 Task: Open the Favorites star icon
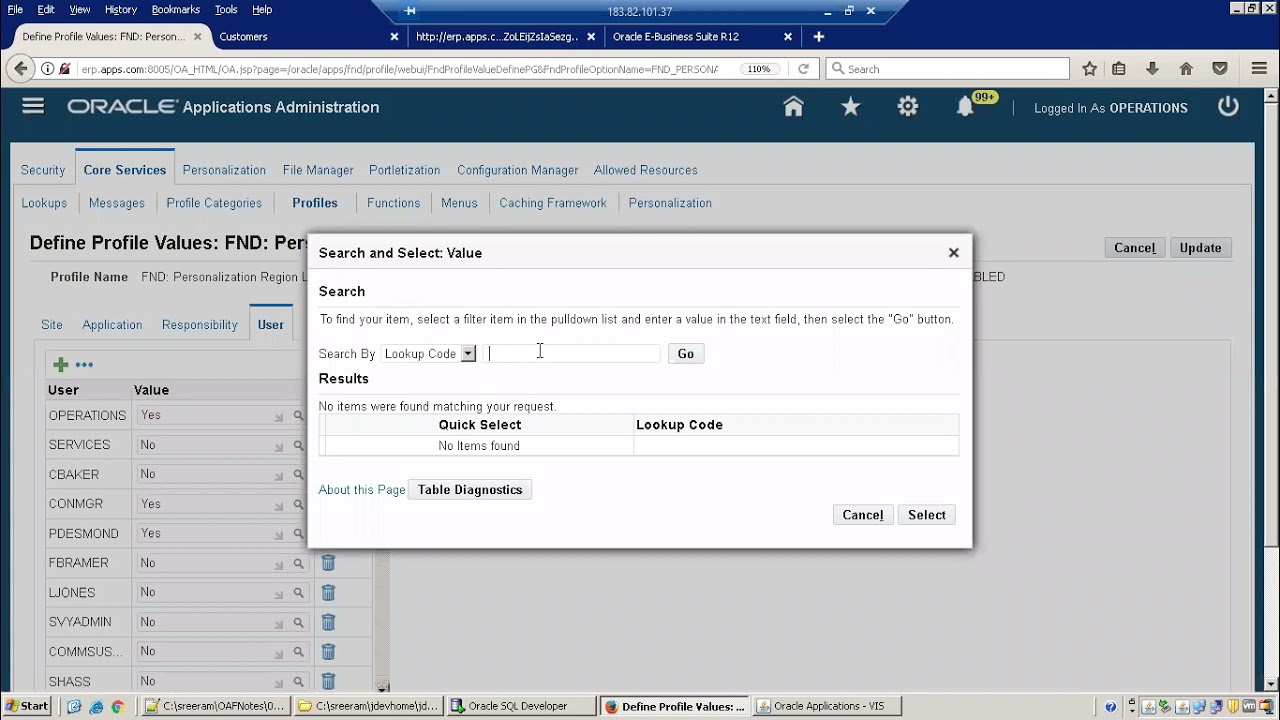850,107
